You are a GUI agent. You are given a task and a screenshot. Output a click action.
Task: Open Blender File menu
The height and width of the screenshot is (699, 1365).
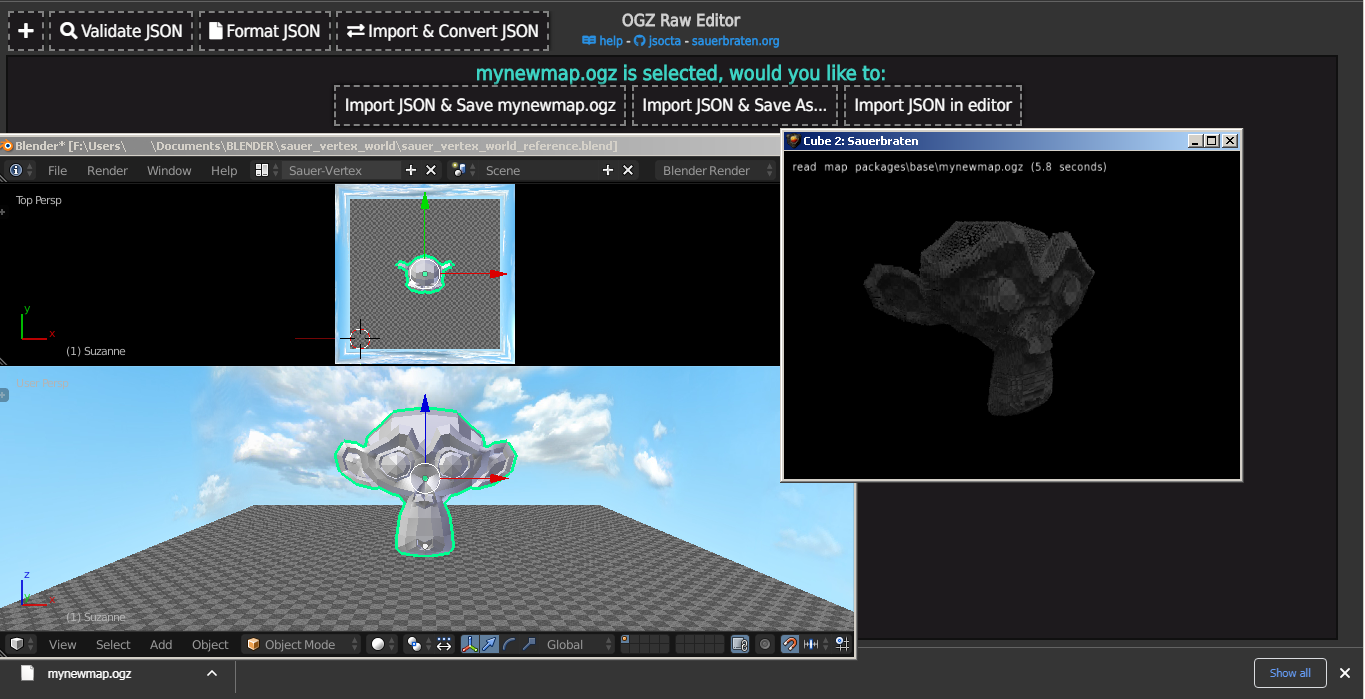(58, 171)
